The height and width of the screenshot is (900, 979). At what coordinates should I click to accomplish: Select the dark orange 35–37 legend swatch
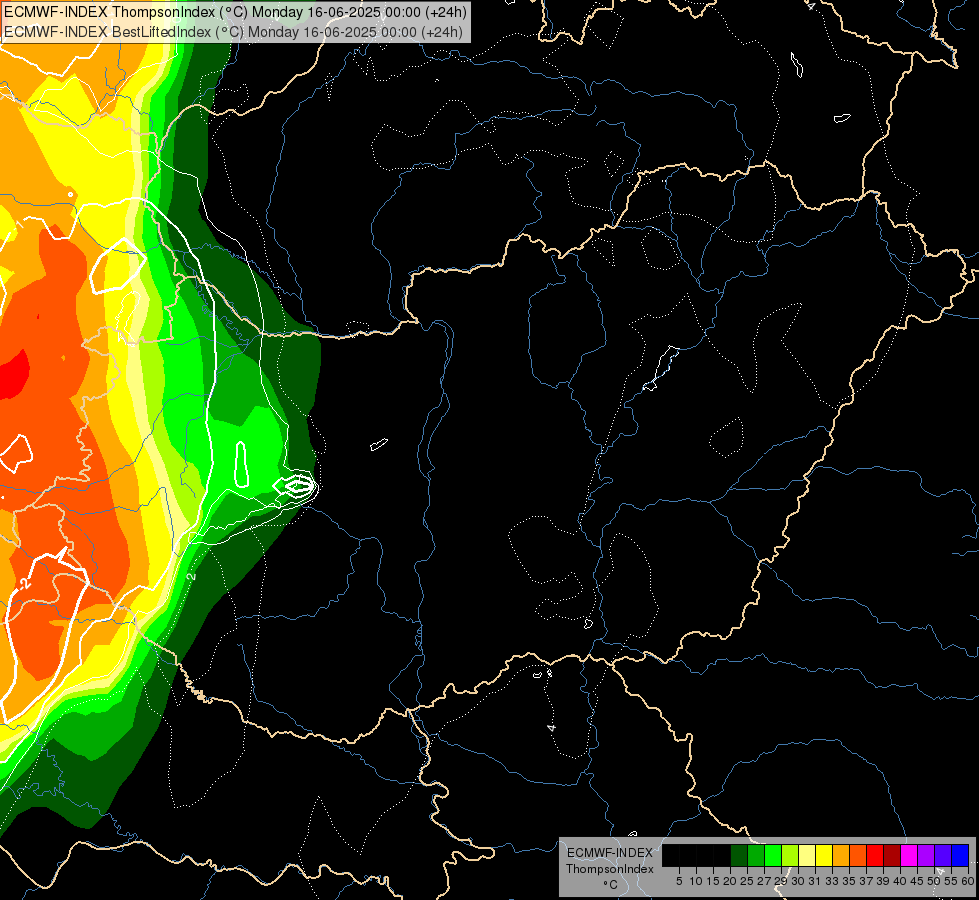858,855
